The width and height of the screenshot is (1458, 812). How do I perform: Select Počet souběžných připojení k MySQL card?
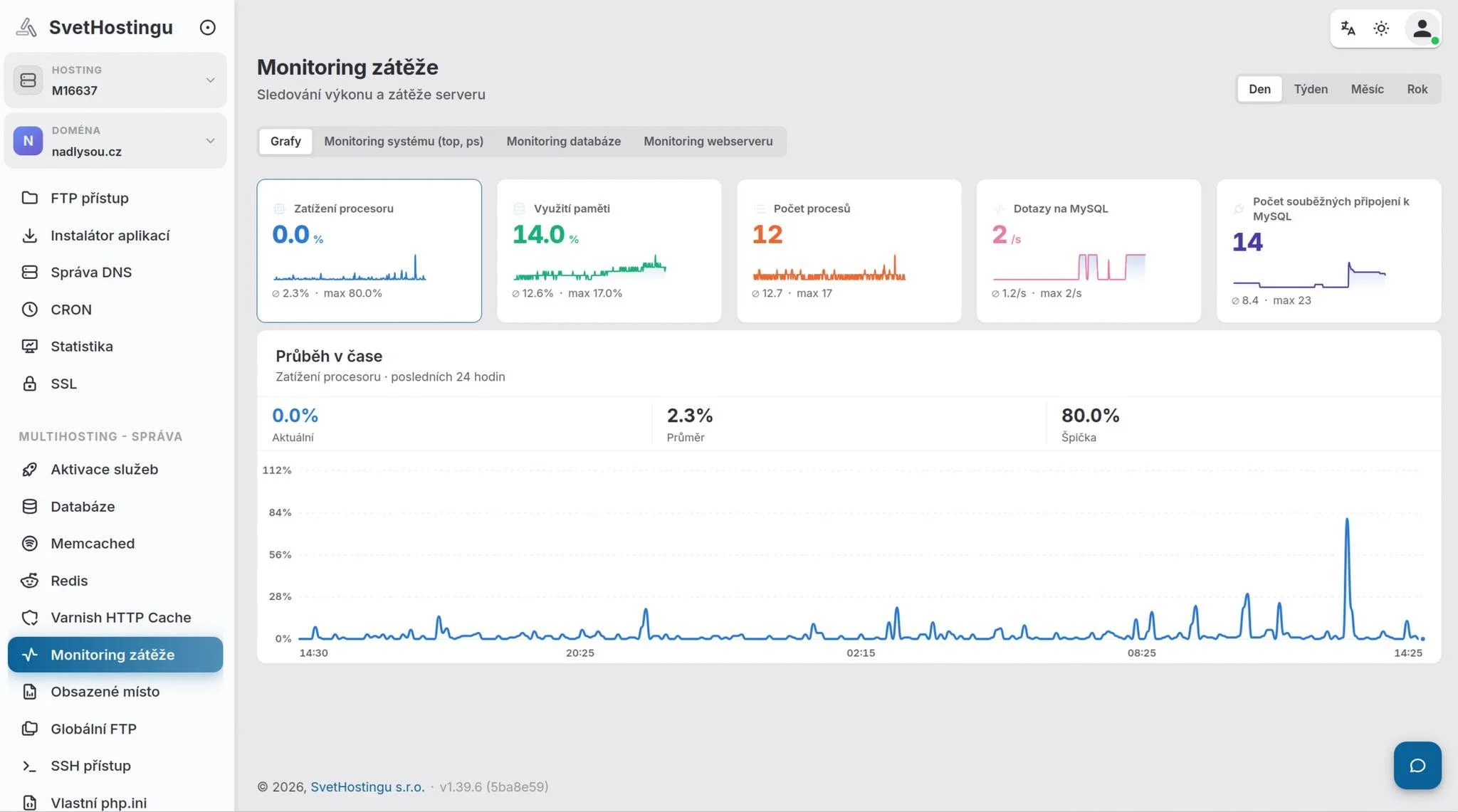(x=1328, y=251)
